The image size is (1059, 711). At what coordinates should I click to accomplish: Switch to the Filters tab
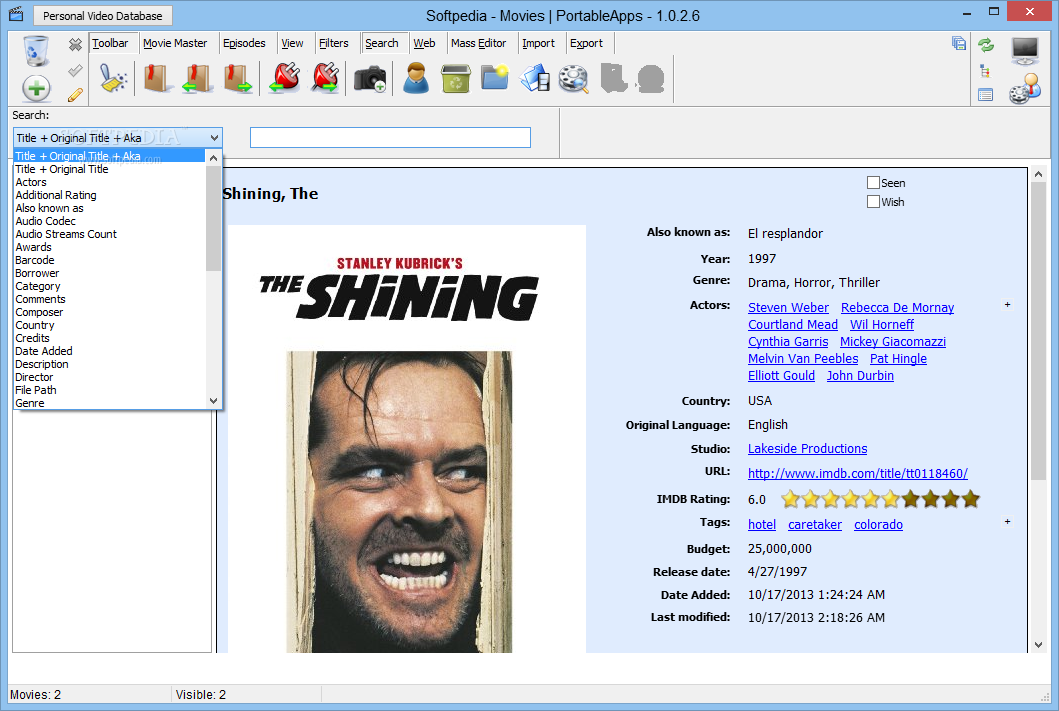coord(334,43)
